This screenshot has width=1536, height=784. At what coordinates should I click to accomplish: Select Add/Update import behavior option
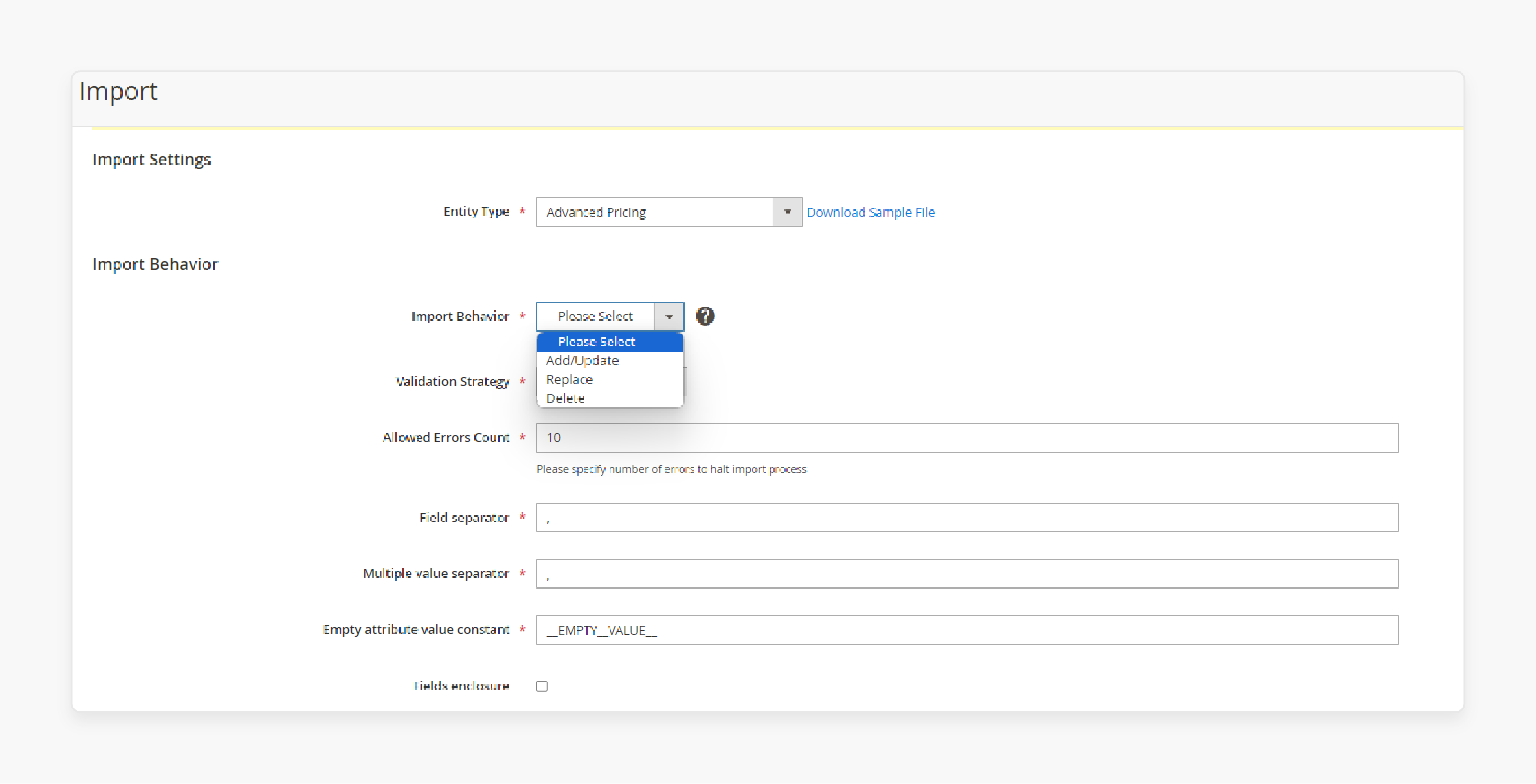coord(580,360)
